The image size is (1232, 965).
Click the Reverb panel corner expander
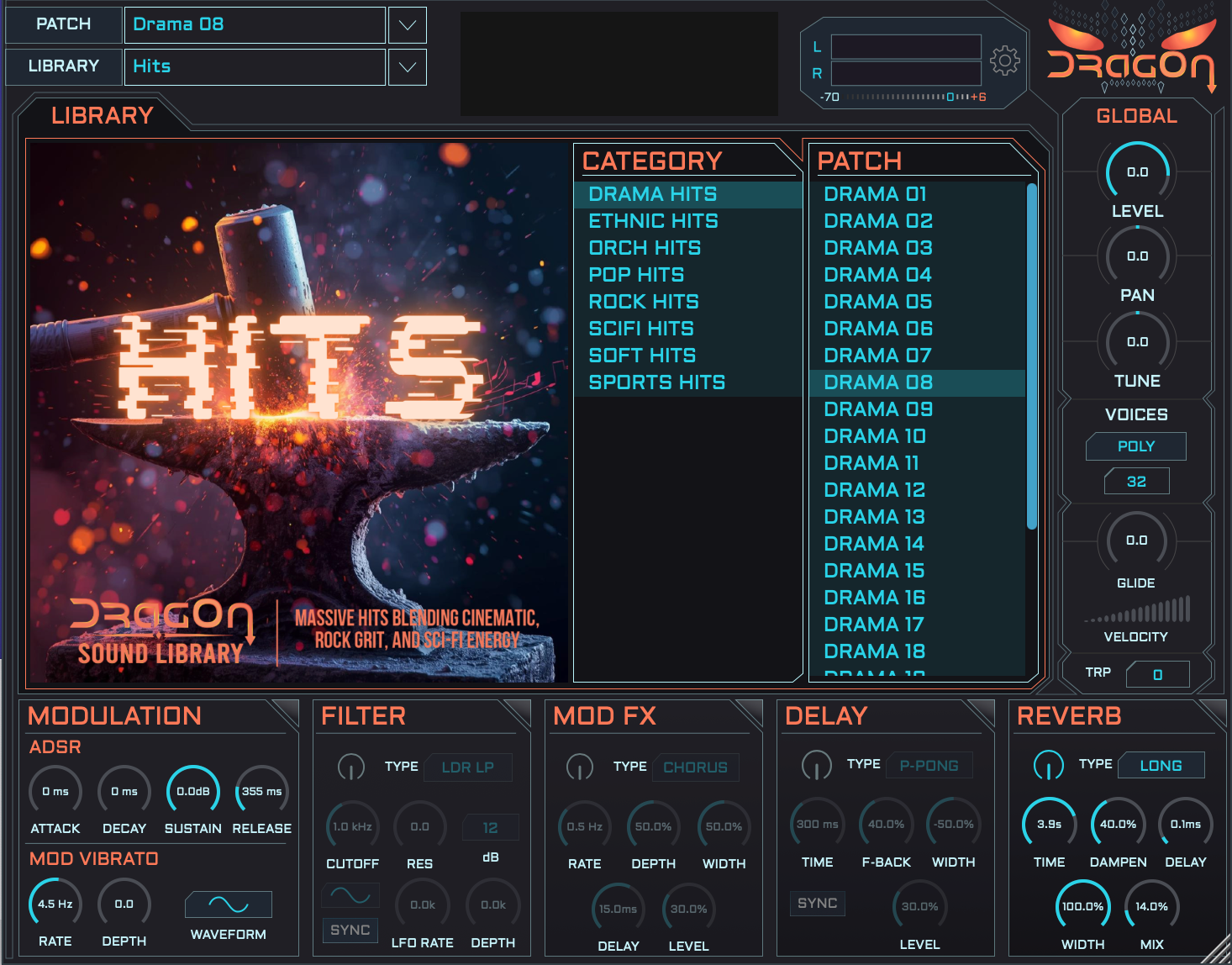[1215, 712]
